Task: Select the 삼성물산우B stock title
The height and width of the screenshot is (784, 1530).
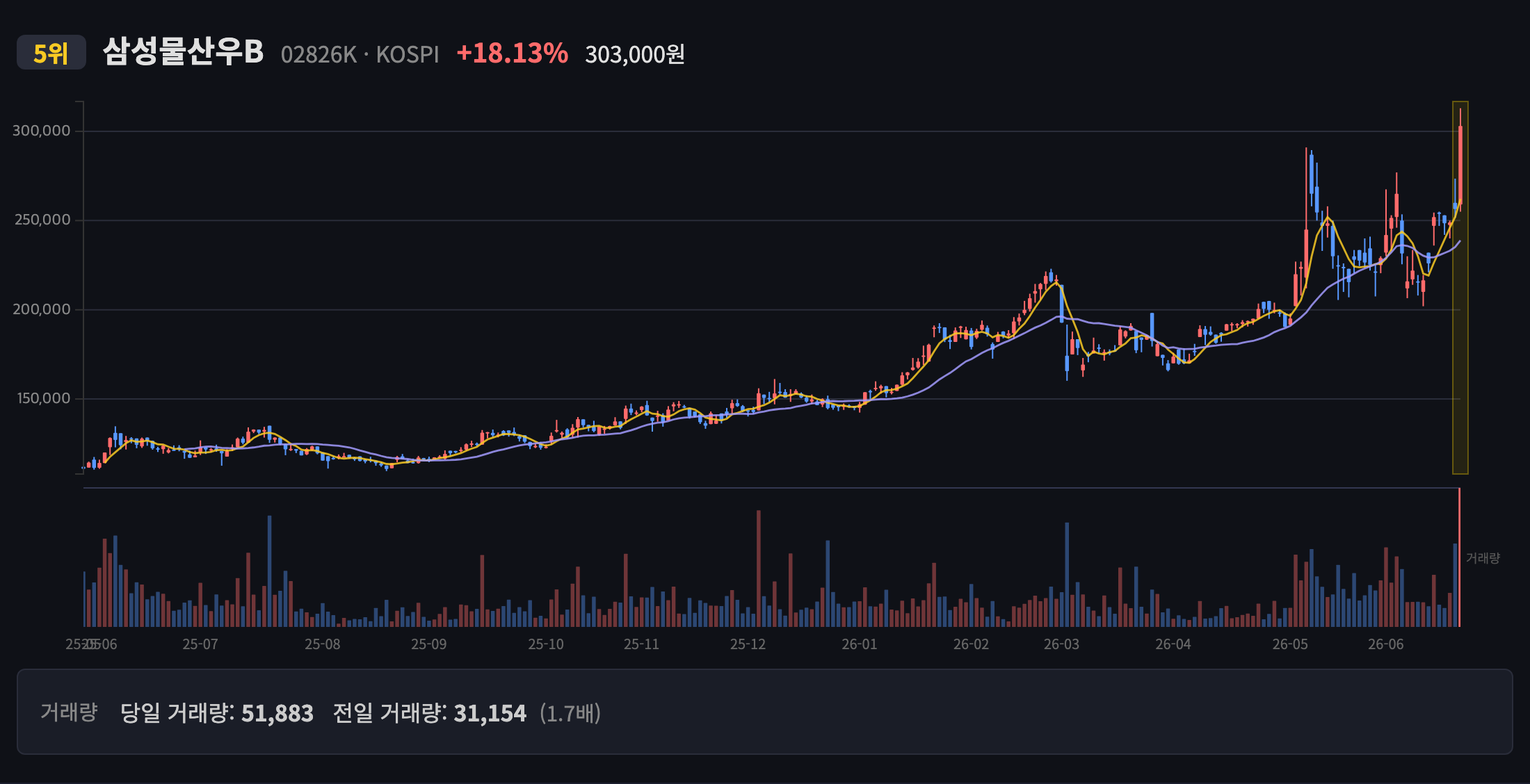Action: pyautogui.click(x=183, y=51)
